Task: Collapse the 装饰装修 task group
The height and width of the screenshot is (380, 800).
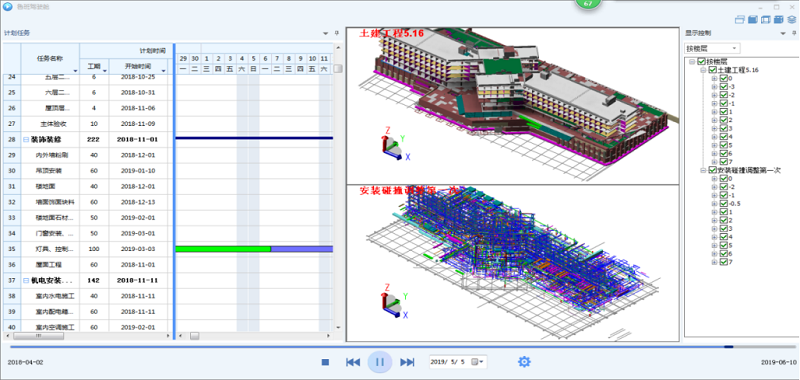Action: click(x=26, y=139)
